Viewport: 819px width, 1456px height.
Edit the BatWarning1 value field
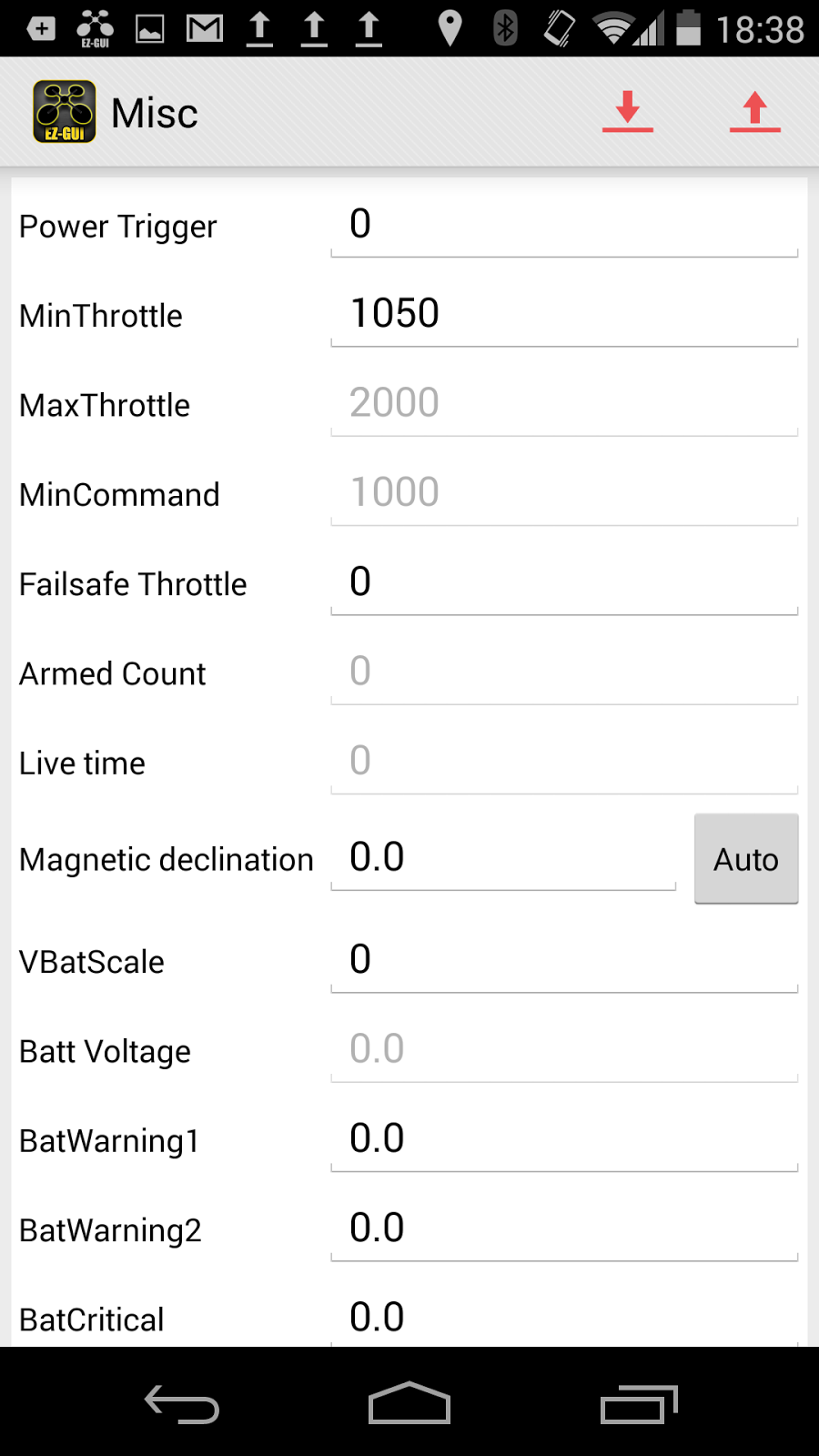[564, 1141]
